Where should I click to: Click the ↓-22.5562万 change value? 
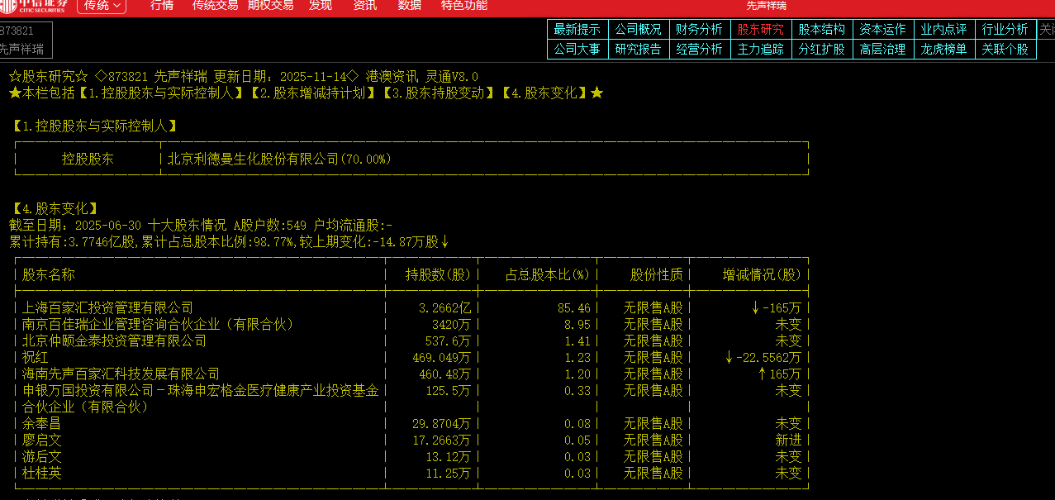[763, 357]
